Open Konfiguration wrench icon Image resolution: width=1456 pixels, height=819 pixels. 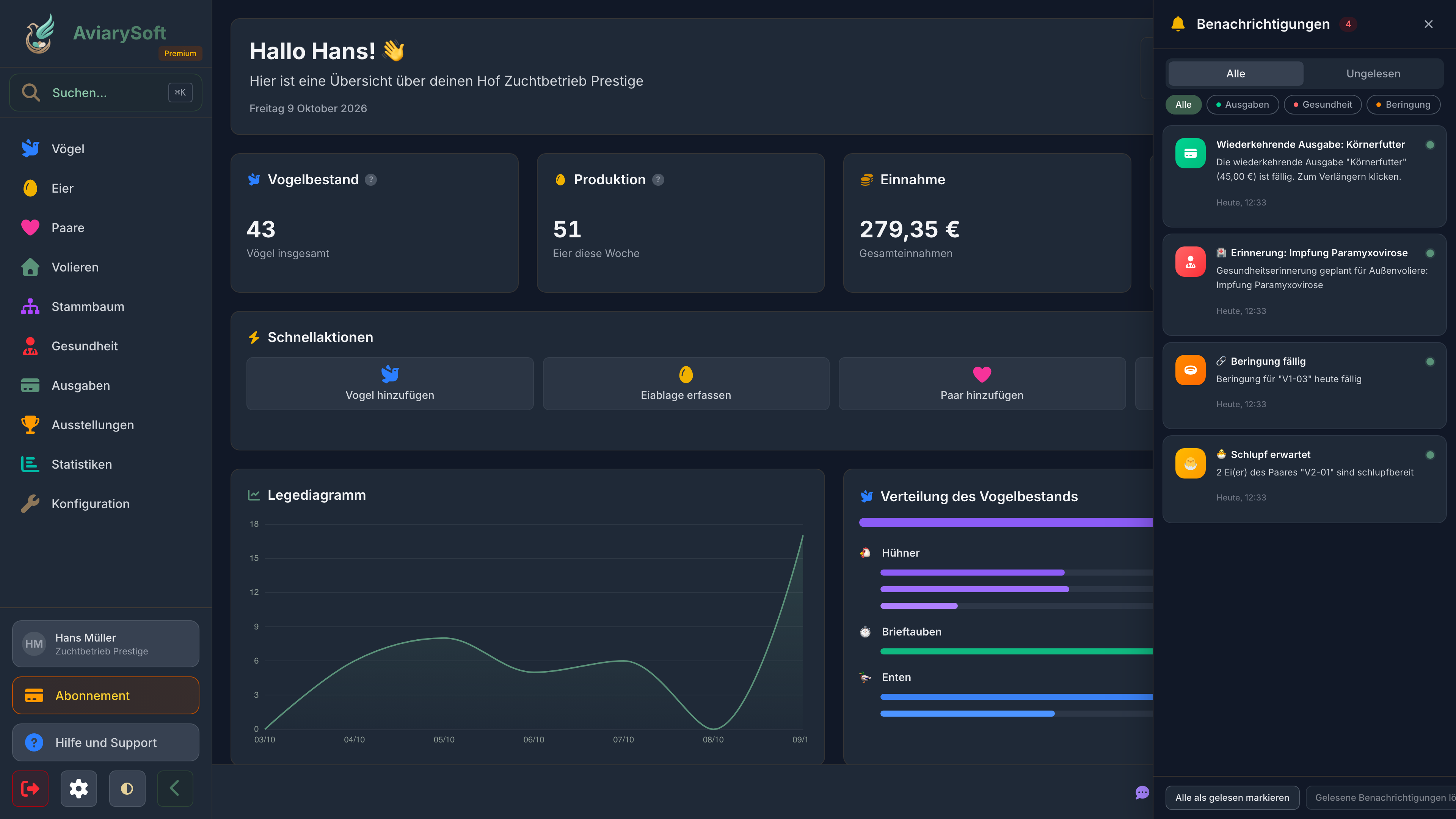(x=30, y=504)
